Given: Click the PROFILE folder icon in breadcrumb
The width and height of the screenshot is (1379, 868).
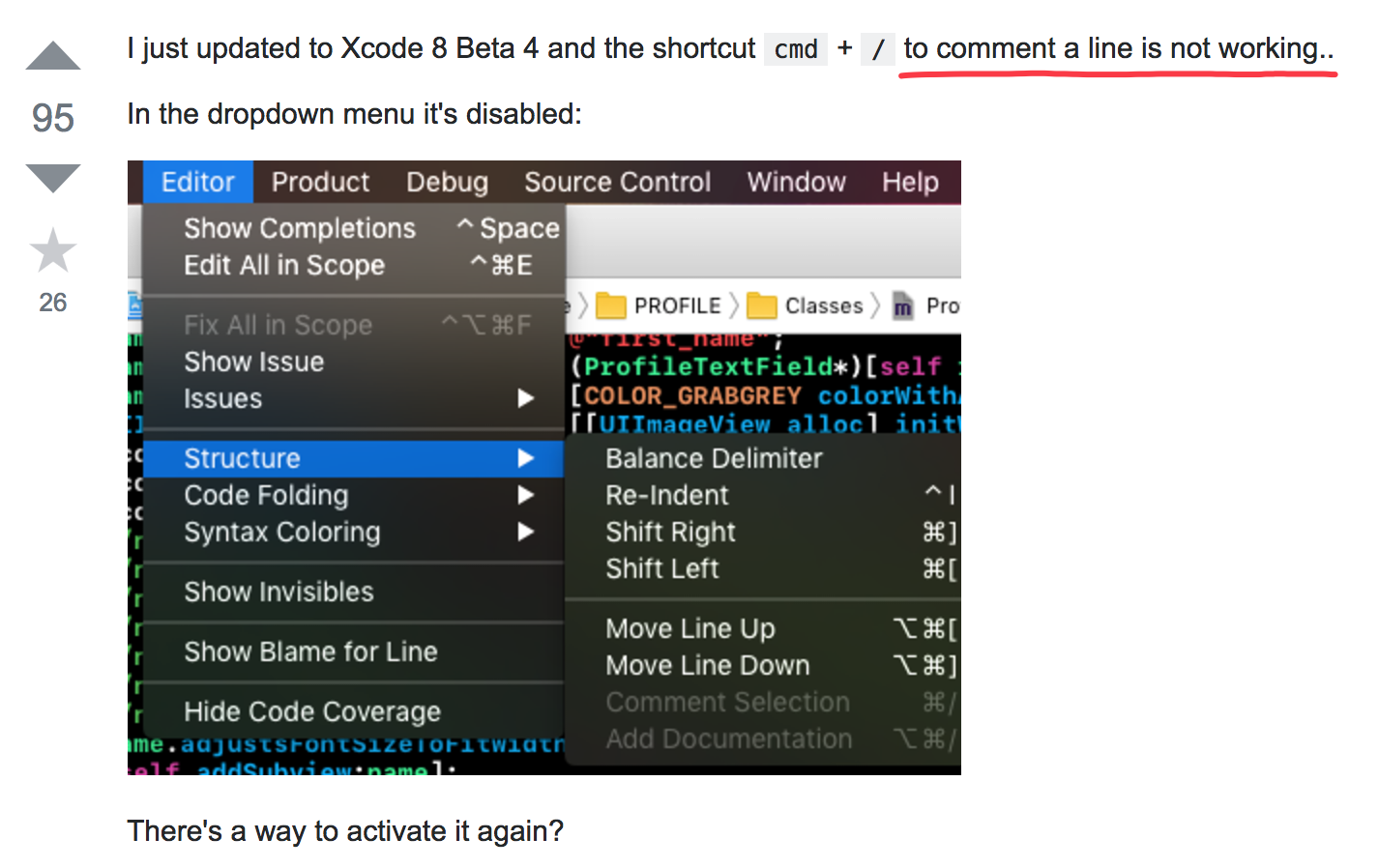Looking at the screenshot, I should (x=611, y=305).
